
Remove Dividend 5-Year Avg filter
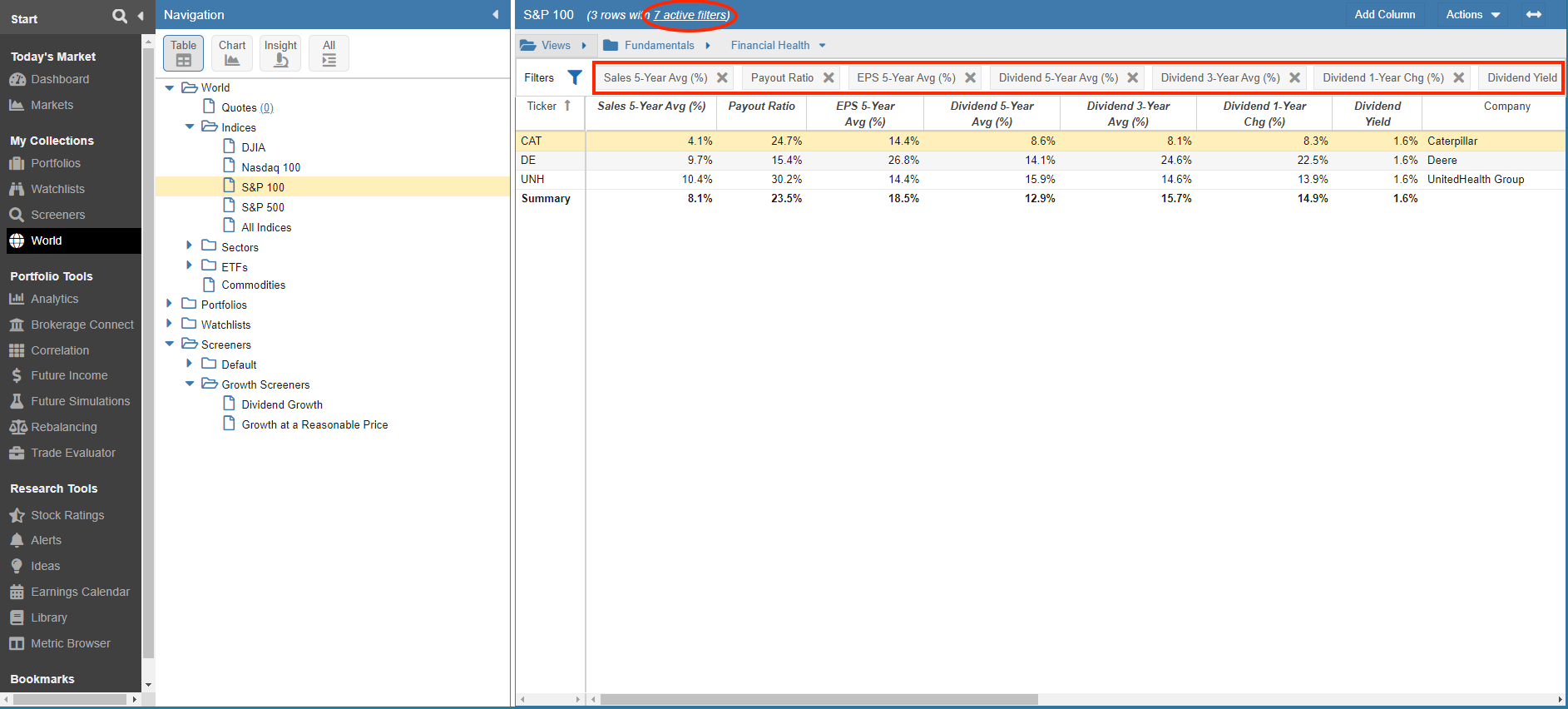[1132, 77]
